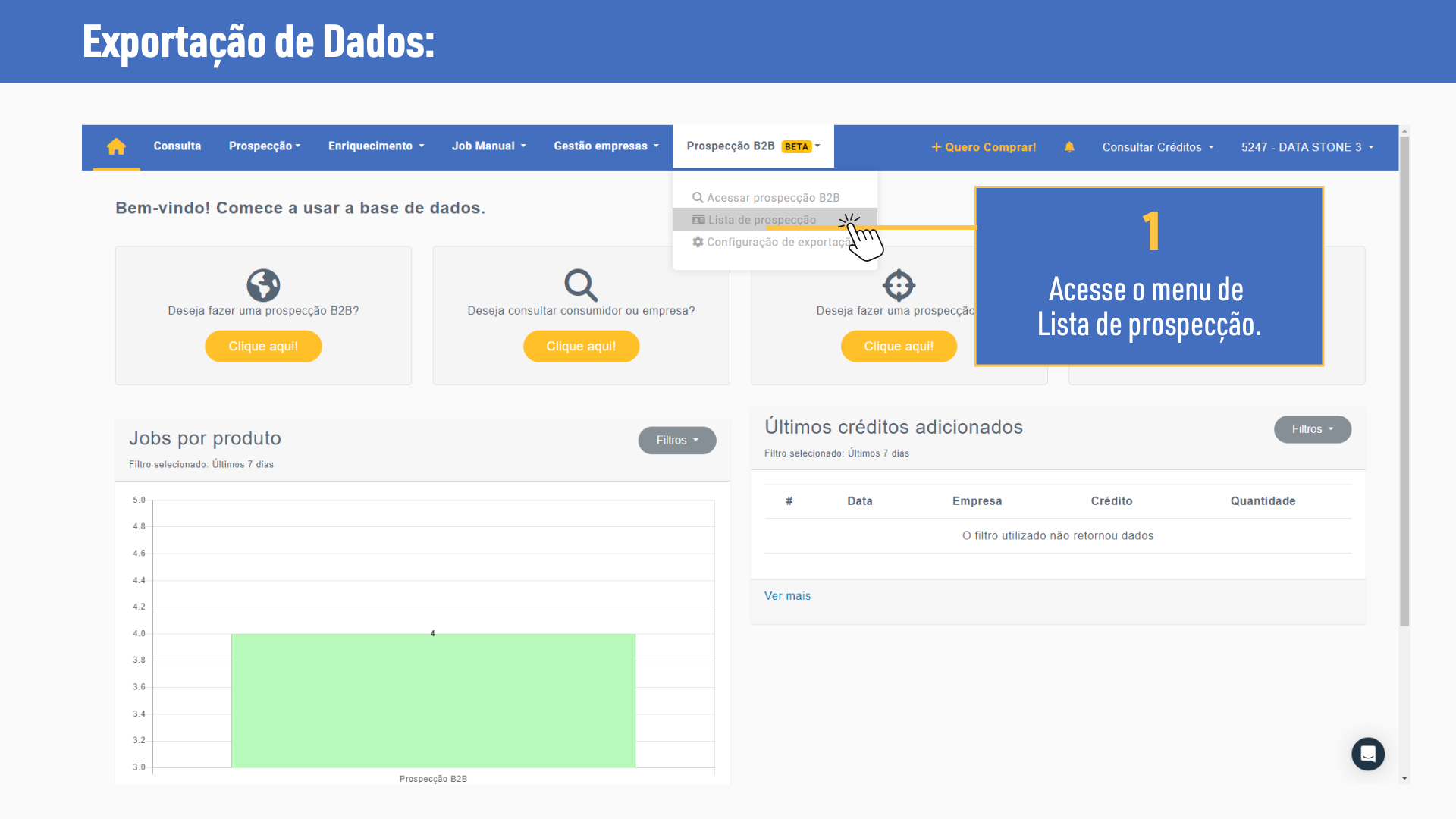Screen dimensions: 1456x819
Task: Open the Job Manual dropdown
Action: (x=488, y=146)
